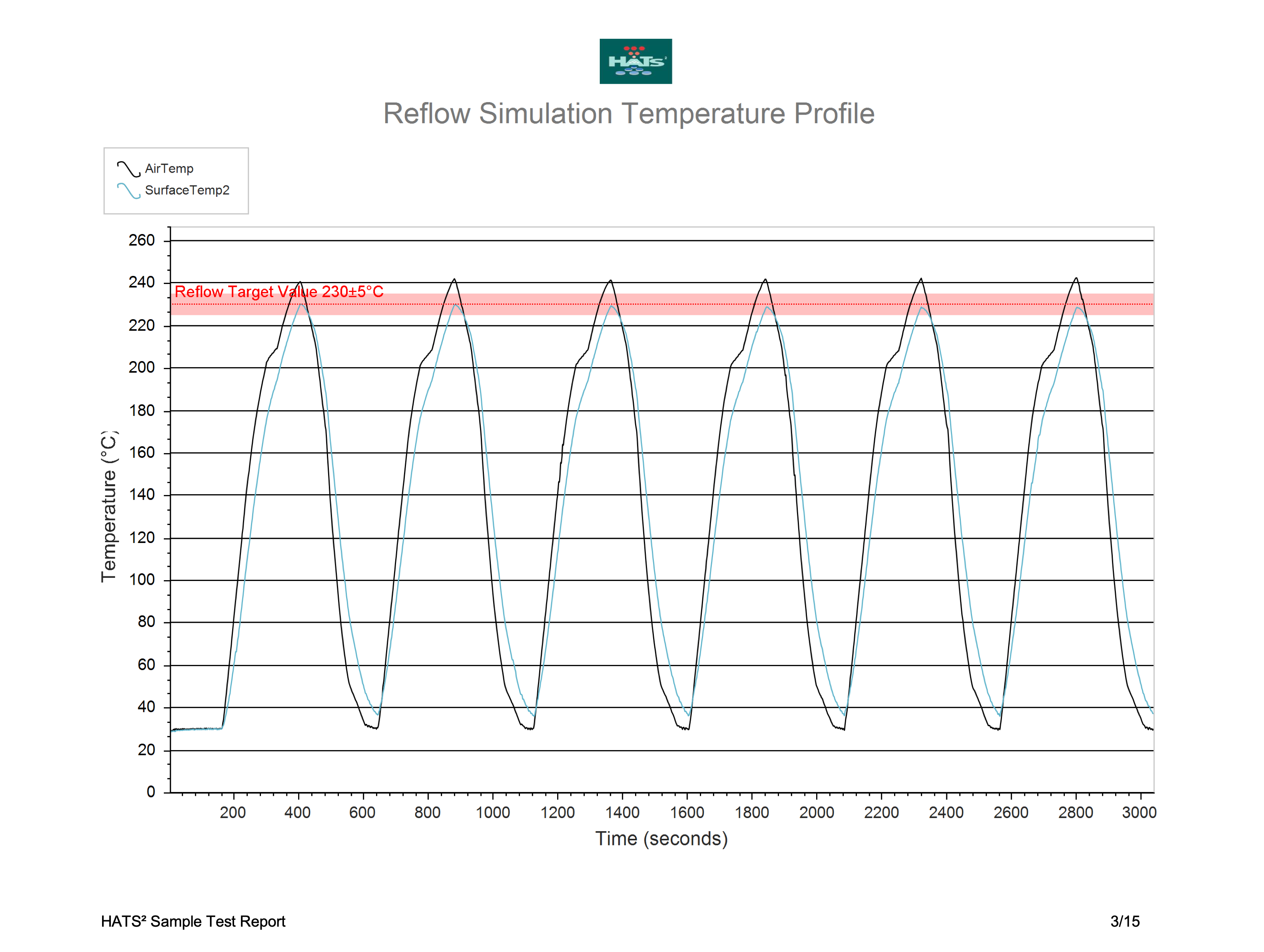
Task: Click the 3000 tick on time axis
Action: click(x=1139, y=813)
